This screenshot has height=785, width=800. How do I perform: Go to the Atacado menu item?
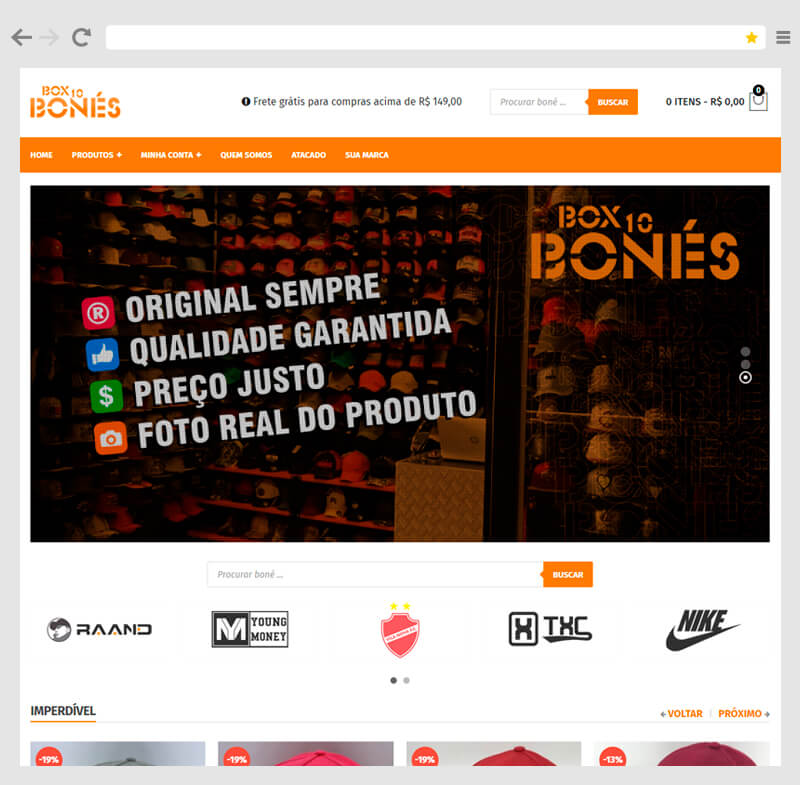(x=308, y=155)
